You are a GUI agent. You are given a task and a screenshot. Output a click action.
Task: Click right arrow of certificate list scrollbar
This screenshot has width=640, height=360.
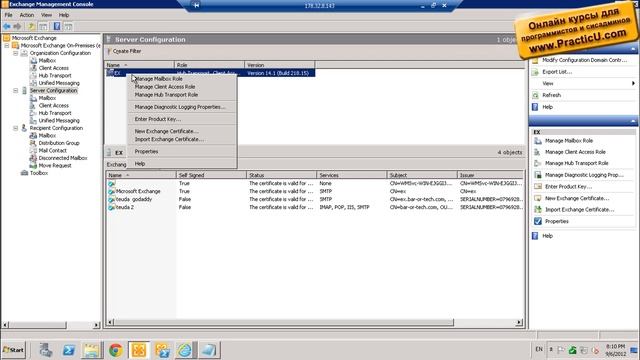(x=519, y=322)
